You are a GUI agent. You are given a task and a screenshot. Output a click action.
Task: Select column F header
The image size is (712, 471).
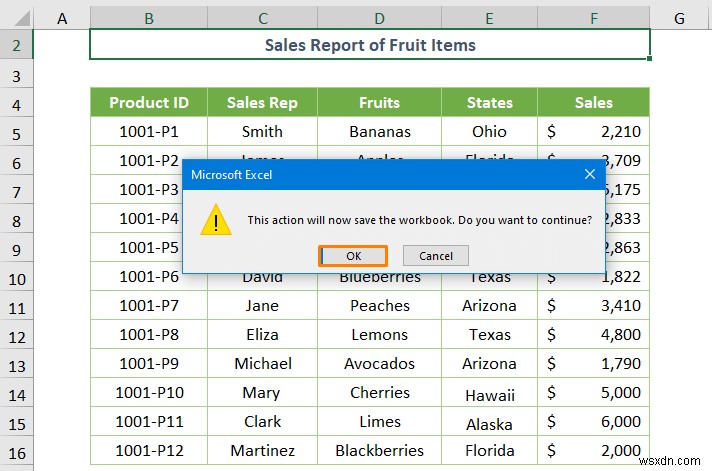593,17
